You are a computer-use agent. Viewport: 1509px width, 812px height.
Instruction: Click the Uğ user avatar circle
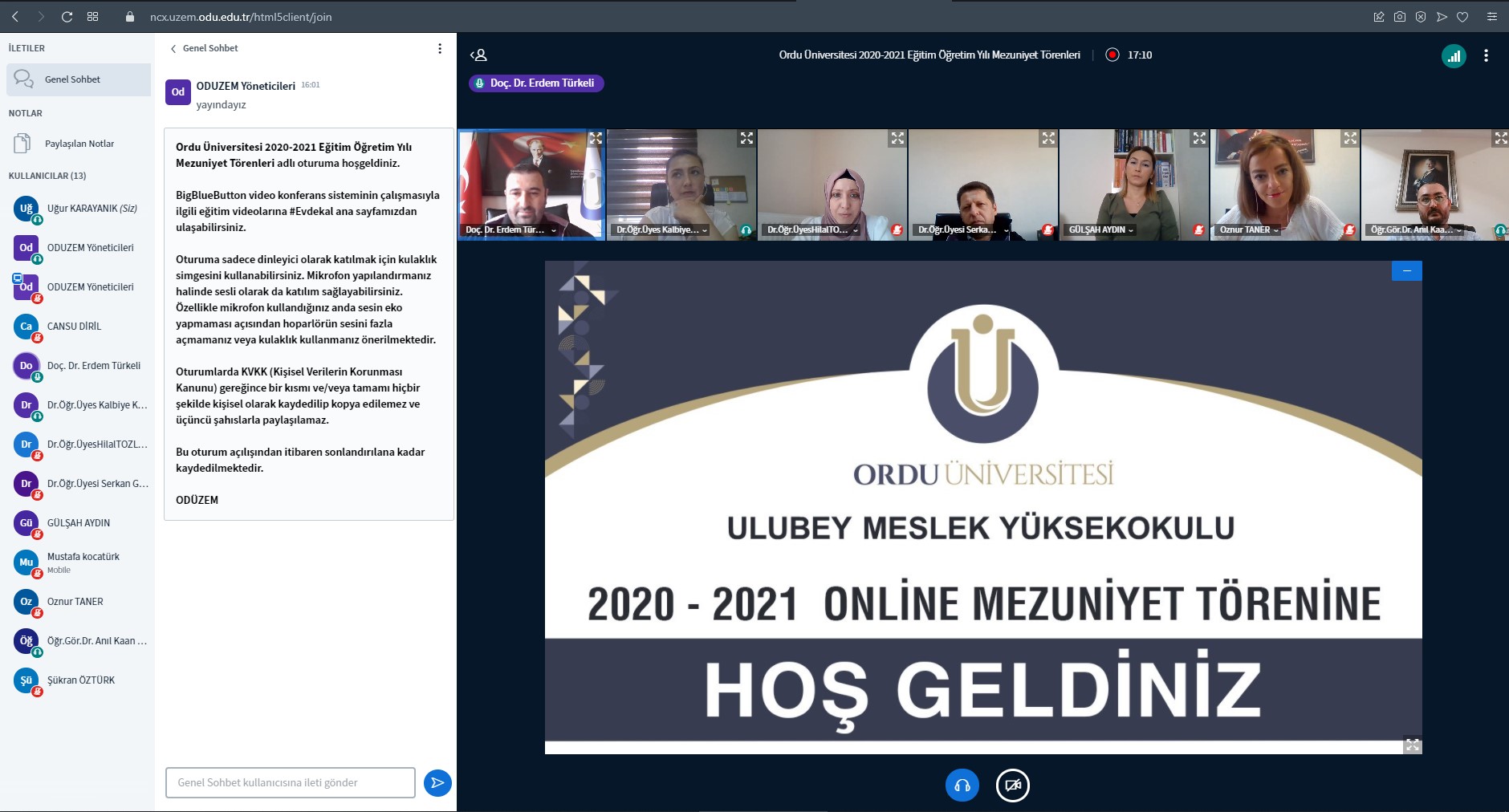pos(26,209)
